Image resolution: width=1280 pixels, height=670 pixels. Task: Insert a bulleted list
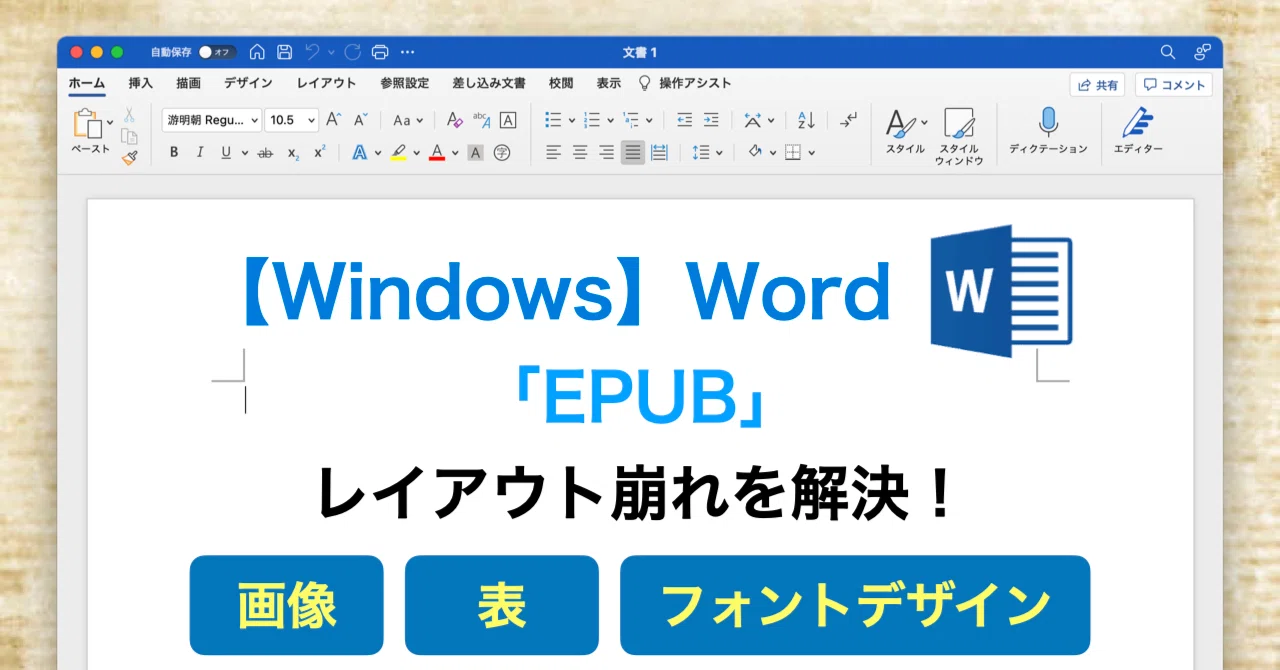tap(553, 120)
